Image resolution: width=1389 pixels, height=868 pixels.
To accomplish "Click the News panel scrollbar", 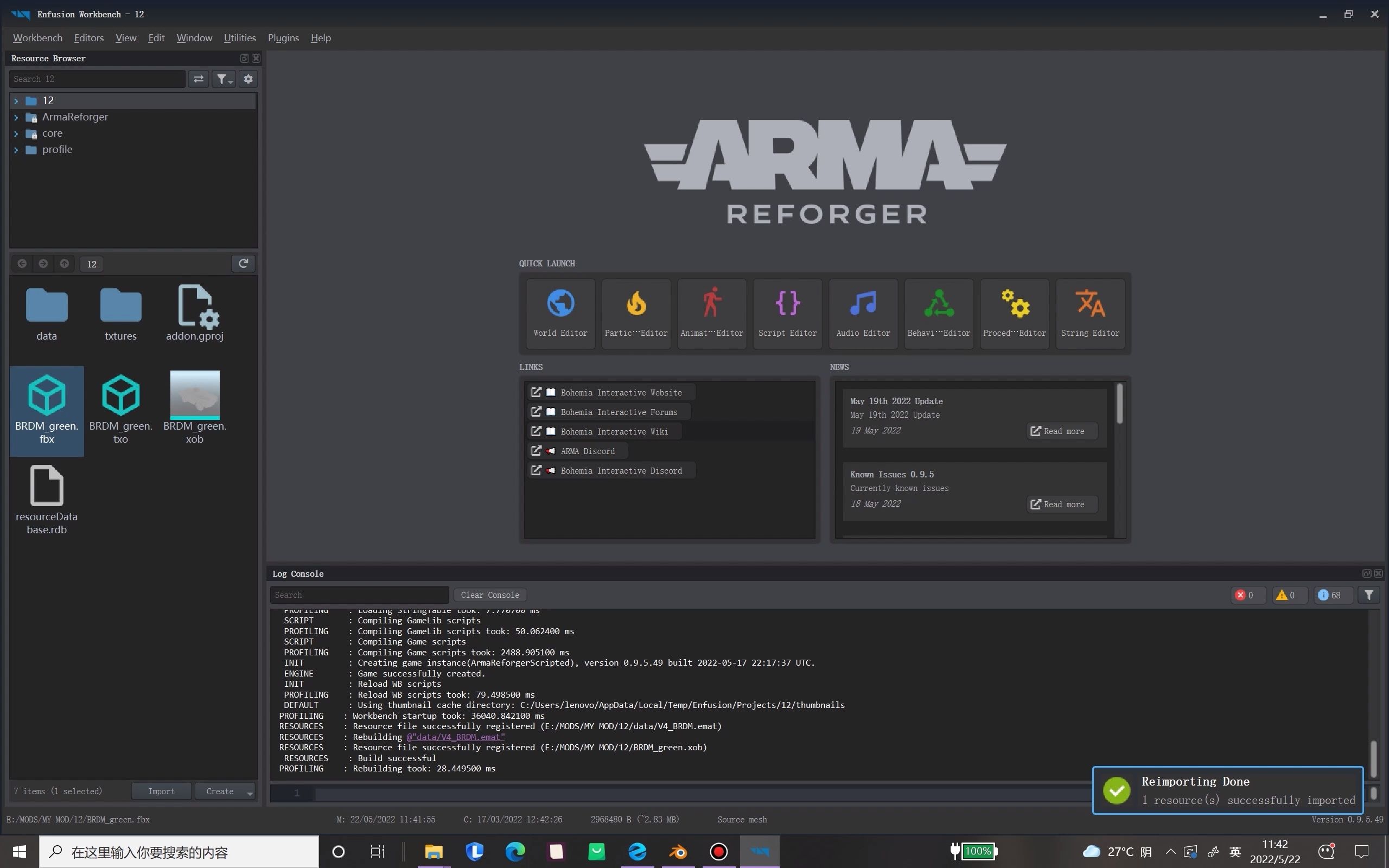I will pos(1119,404).
